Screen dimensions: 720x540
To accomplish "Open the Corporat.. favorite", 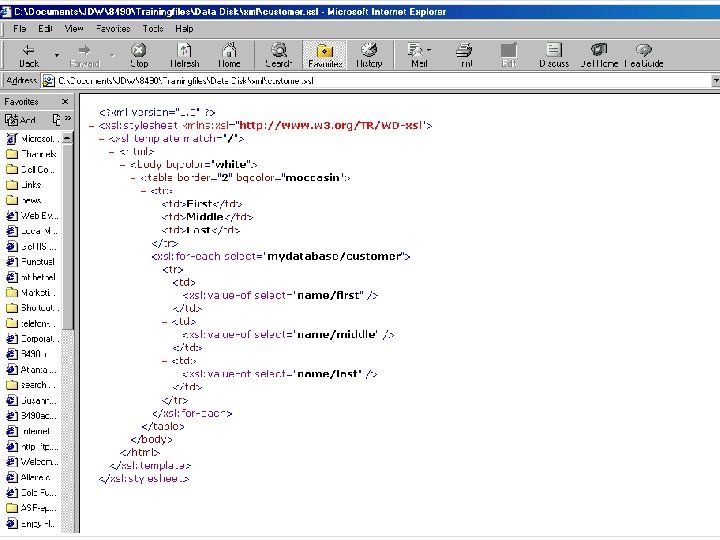I will [33, 339].
